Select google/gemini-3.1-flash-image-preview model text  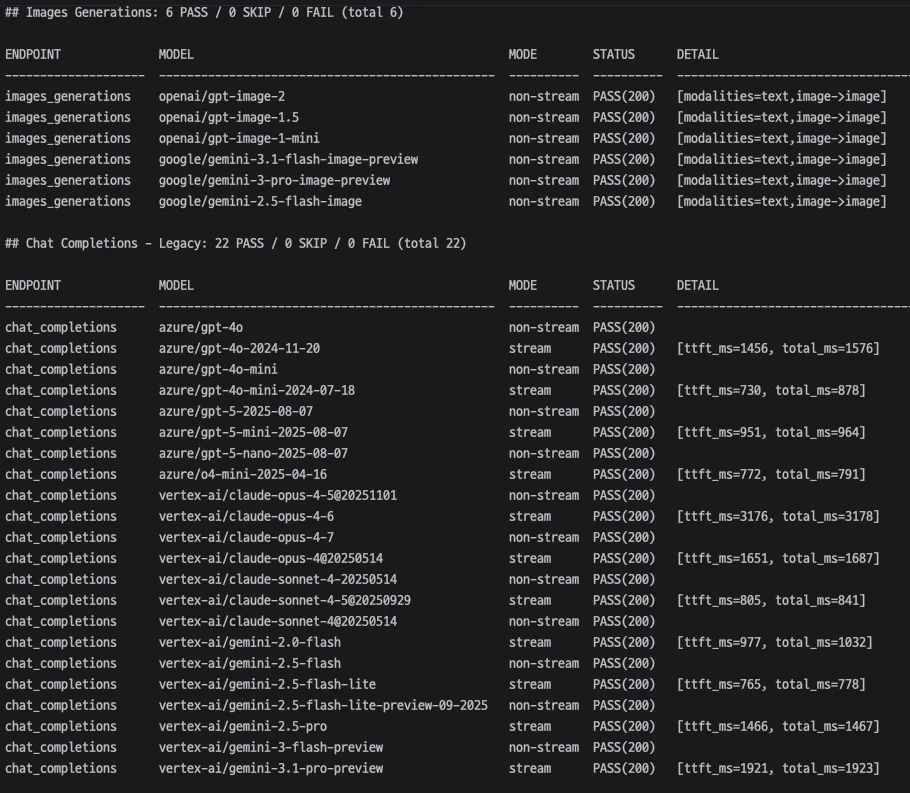pyautogui.click(x=288, y=159)
